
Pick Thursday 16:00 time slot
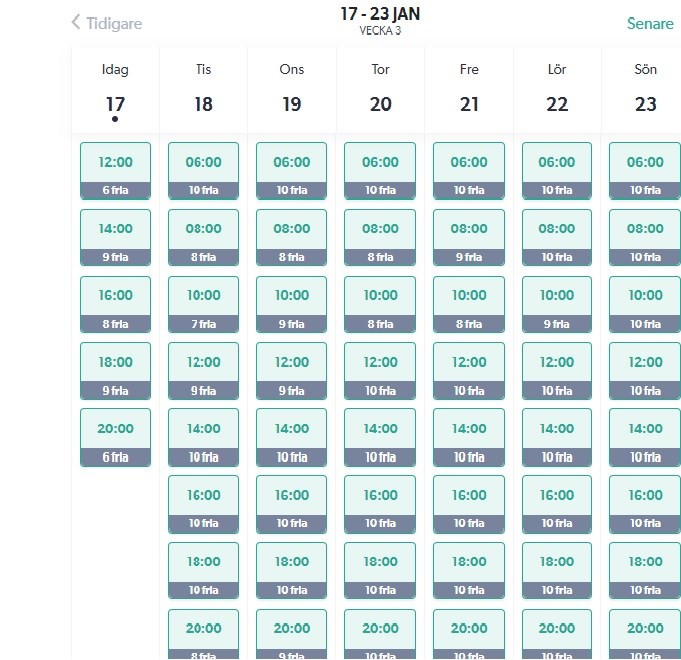click(380, 503)
